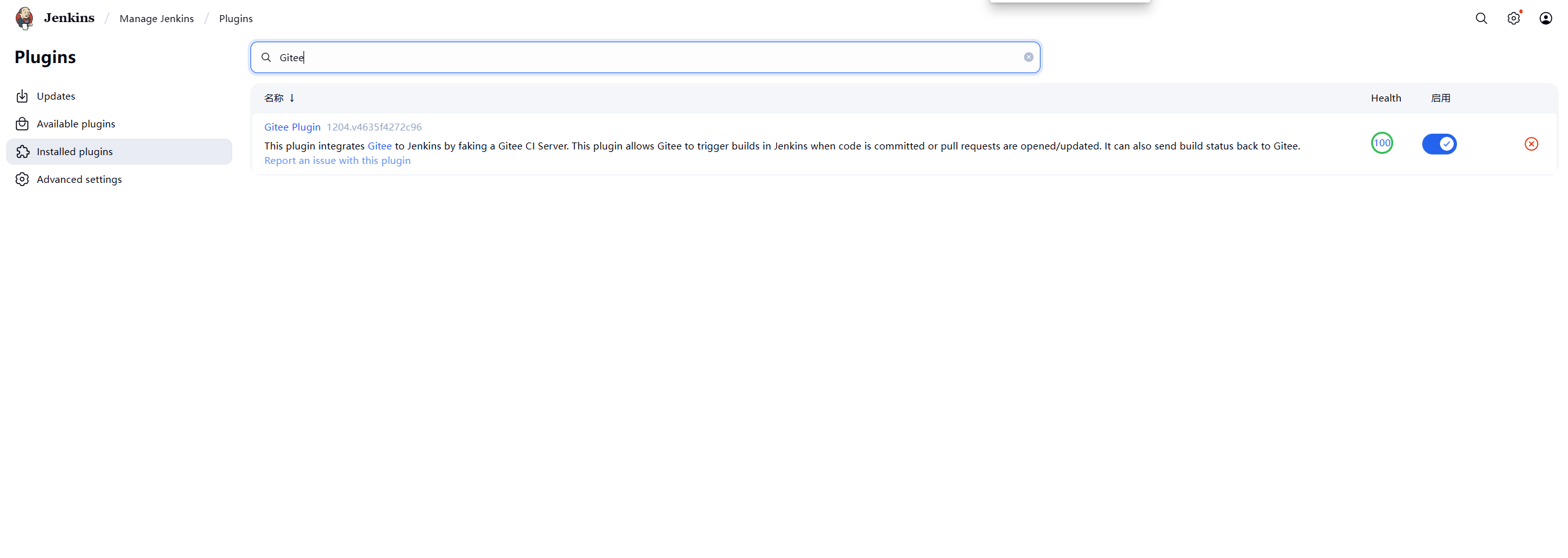Focus the plugin search input field

tap(645, 57)
